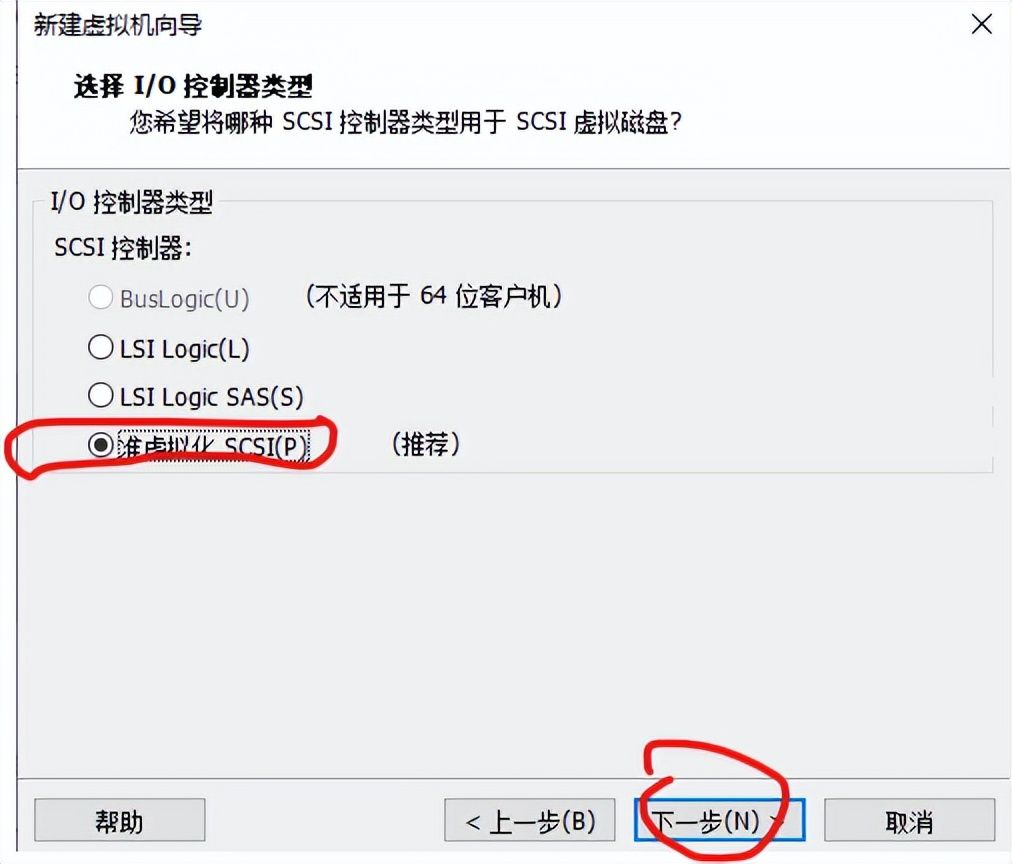
Task: Click the (推荐) recommended note
Action: click(426, 444)
